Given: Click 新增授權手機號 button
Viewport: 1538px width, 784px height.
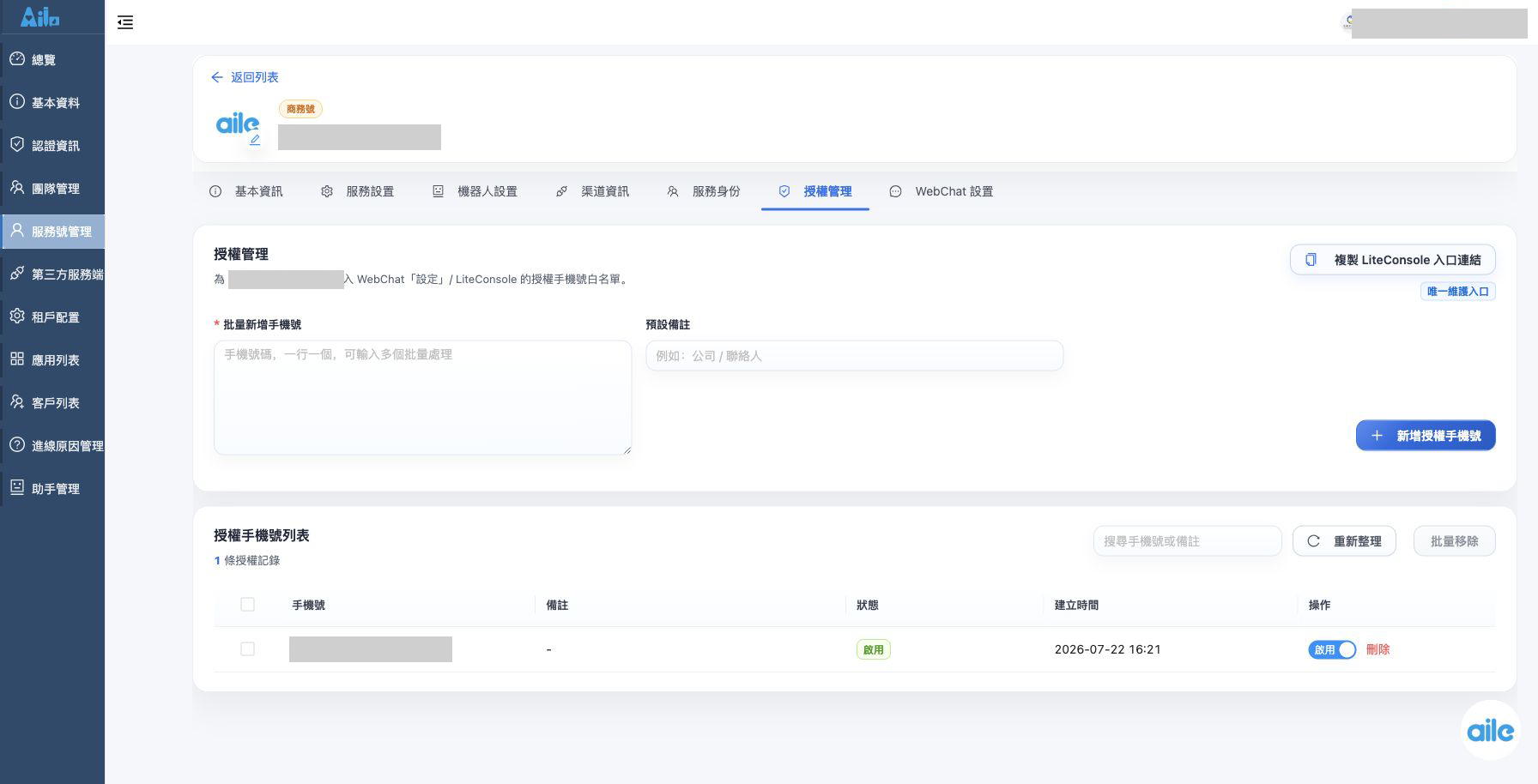Looking at the screenshot, I should tap(1426, 436).
